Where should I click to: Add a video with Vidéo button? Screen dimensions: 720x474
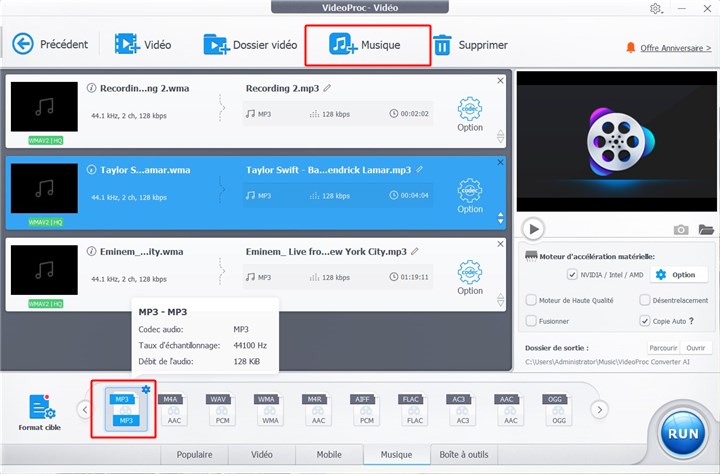coord(143,45)
